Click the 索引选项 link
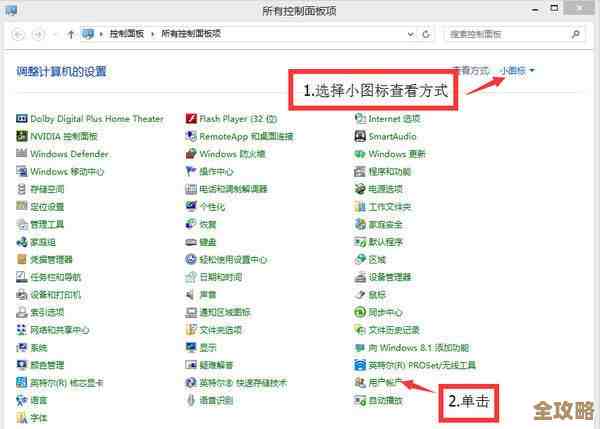Image resolution: width=600 pixels, height=429 pixels. pyautogui.click(x=47, y=312)
